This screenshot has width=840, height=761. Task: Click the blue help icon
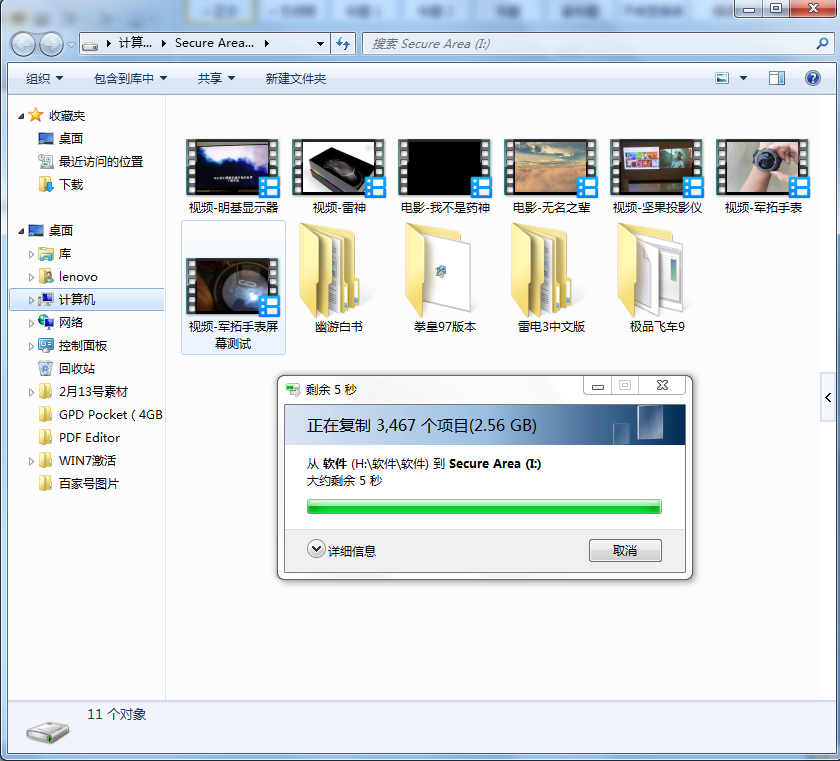pos(813,78)
